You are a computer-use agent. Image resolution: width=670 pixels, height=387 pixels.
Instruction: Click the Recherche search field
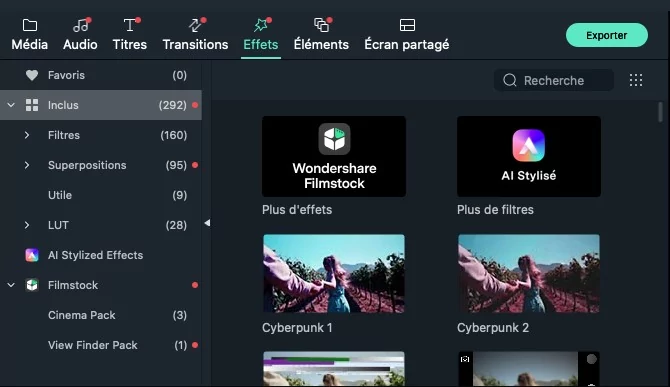[x=554, y=80]
